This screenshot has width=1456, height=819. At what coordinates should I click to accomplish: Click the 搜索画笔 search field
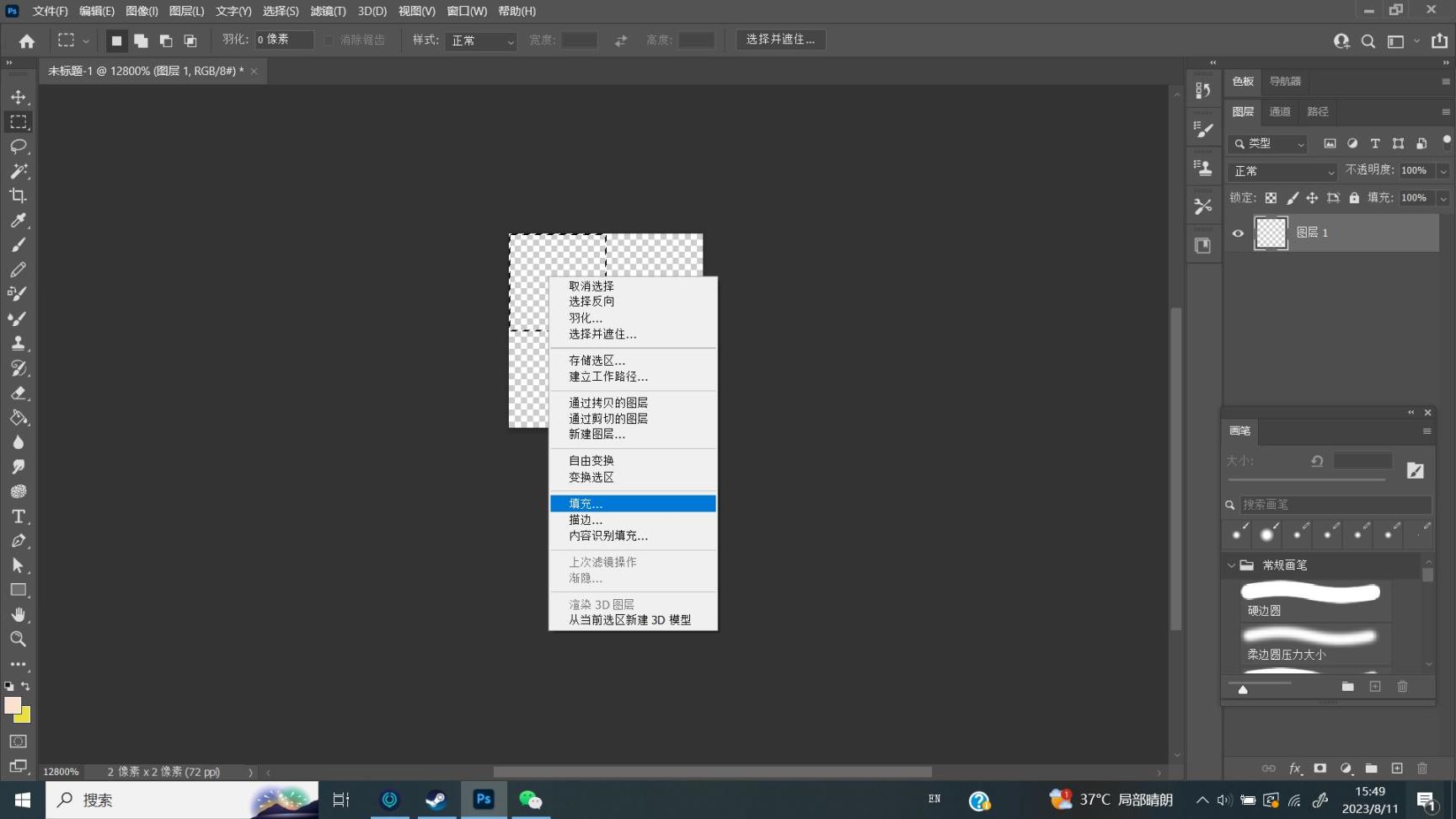click(1336, 505)
